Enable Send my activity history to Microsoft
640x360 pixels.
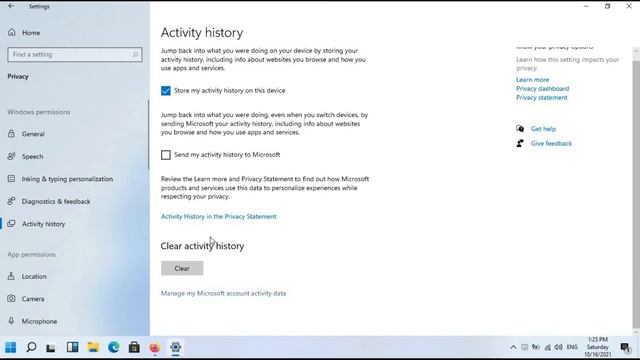coord(166,155)
